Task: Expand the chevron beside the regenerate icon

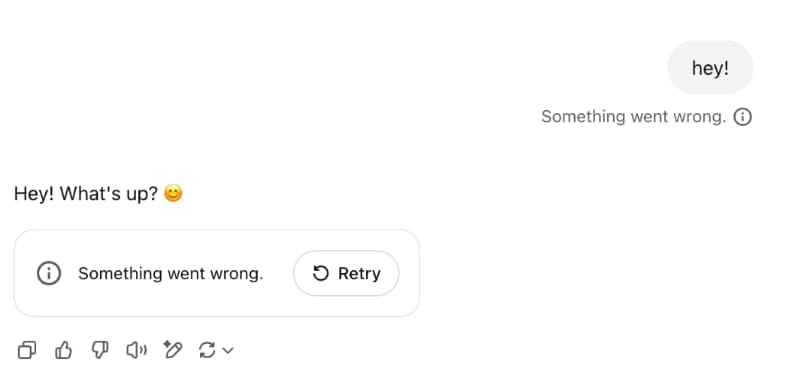Action: tap(228, 351)
